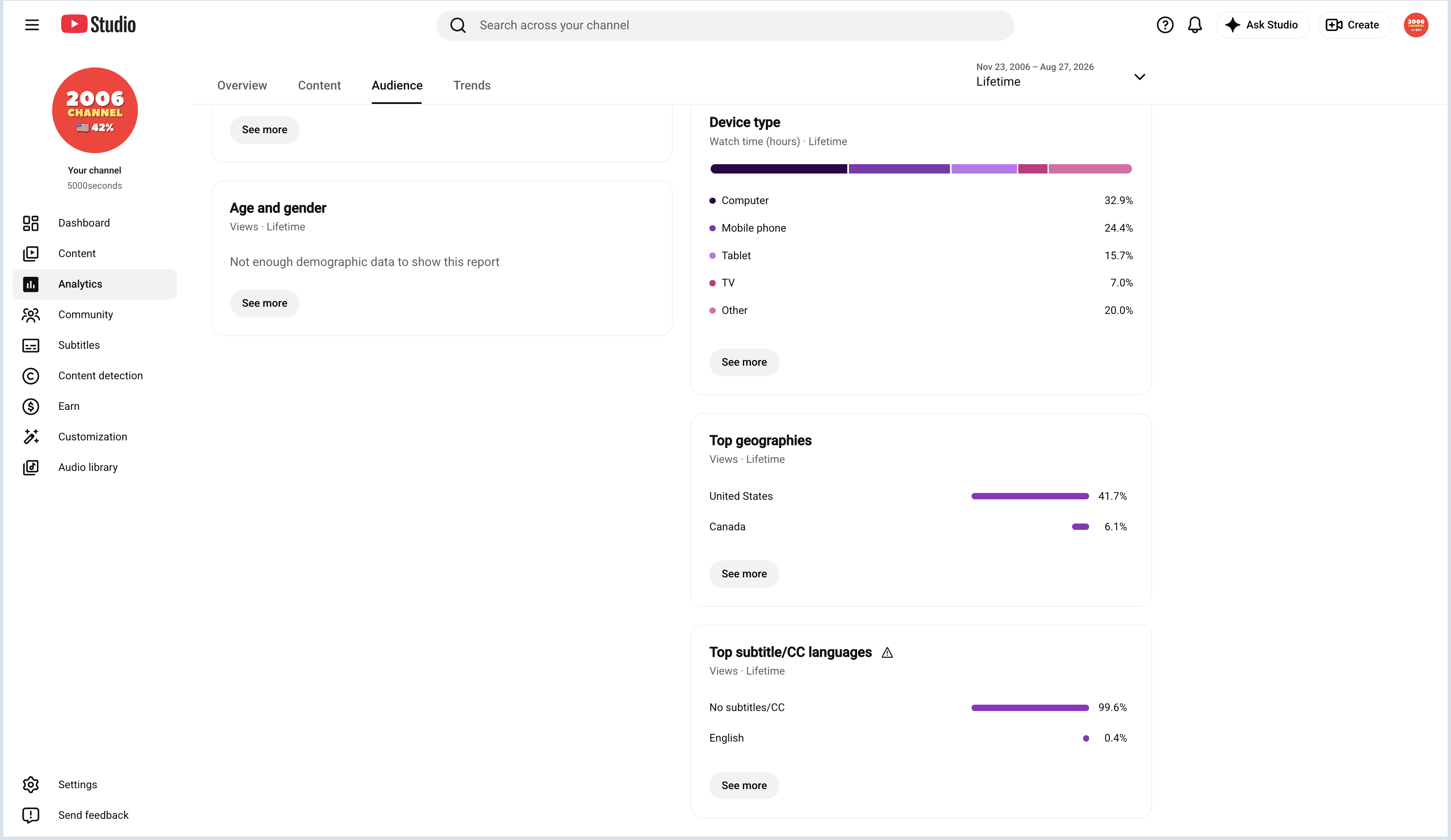Open Settings gear in sidebar
This screenshot has height=840, width=1451.
[x=31, y=784]
